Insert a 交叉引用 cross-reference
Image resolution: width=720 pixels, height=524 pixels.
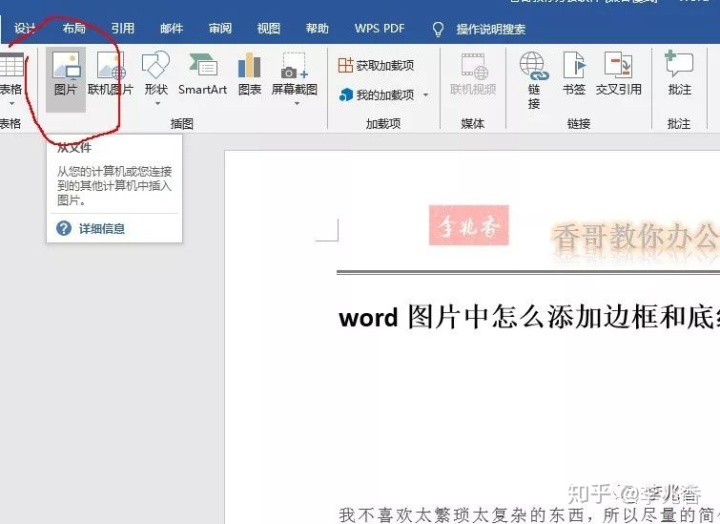tap(619, 74)
